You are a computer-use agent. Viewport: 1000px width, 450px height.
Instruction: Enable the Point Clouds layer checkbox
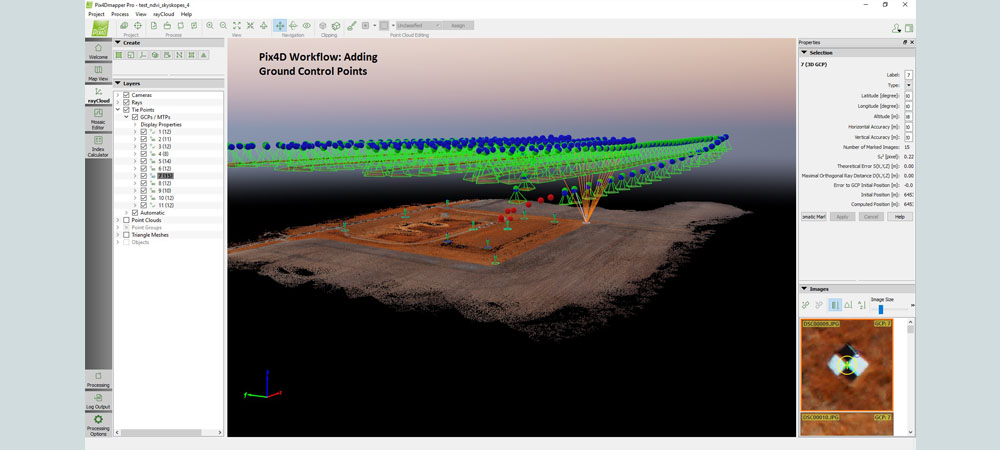click(126, 220)
